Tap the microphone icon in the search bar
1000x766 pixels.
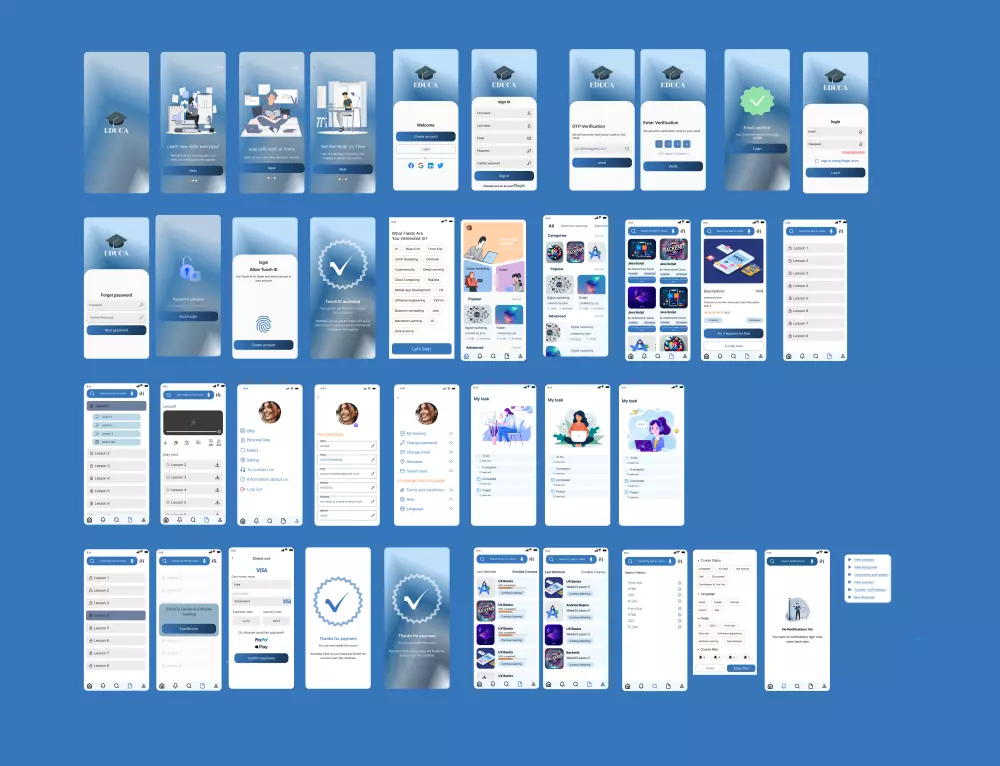673,231
